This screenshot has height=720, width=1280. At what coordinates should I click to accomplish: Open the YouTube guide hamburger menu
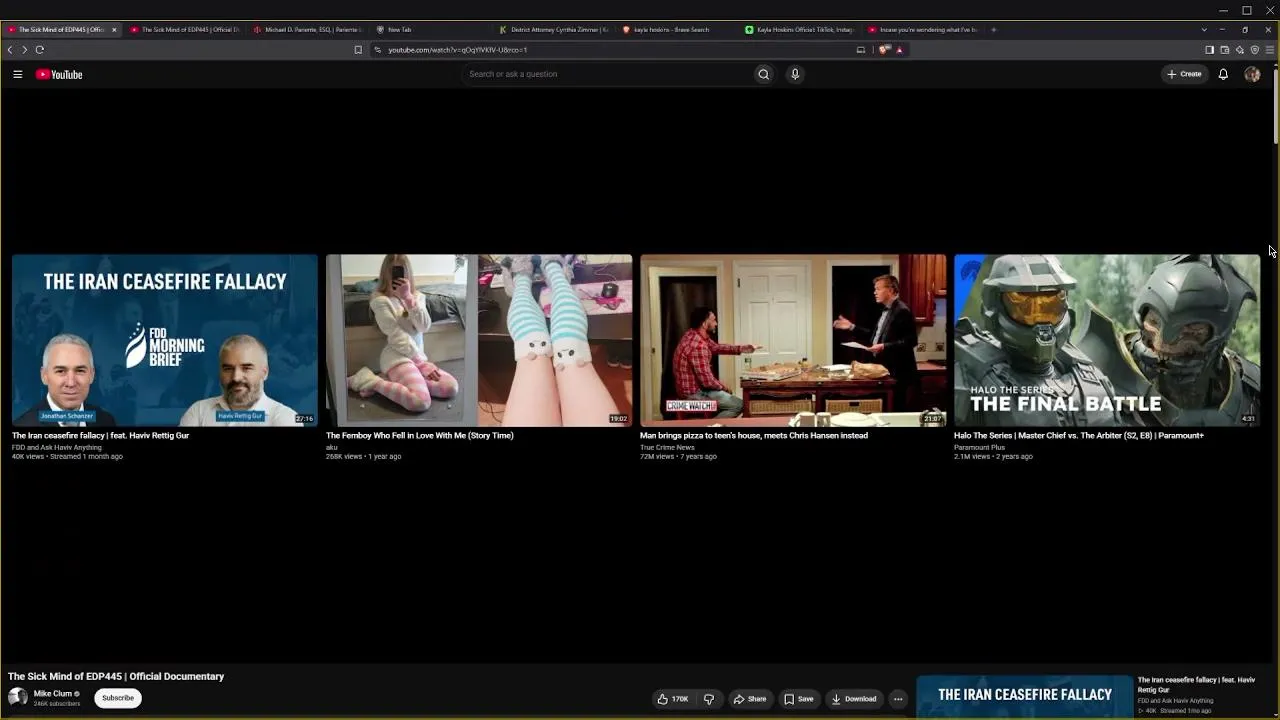click(17, 74)
